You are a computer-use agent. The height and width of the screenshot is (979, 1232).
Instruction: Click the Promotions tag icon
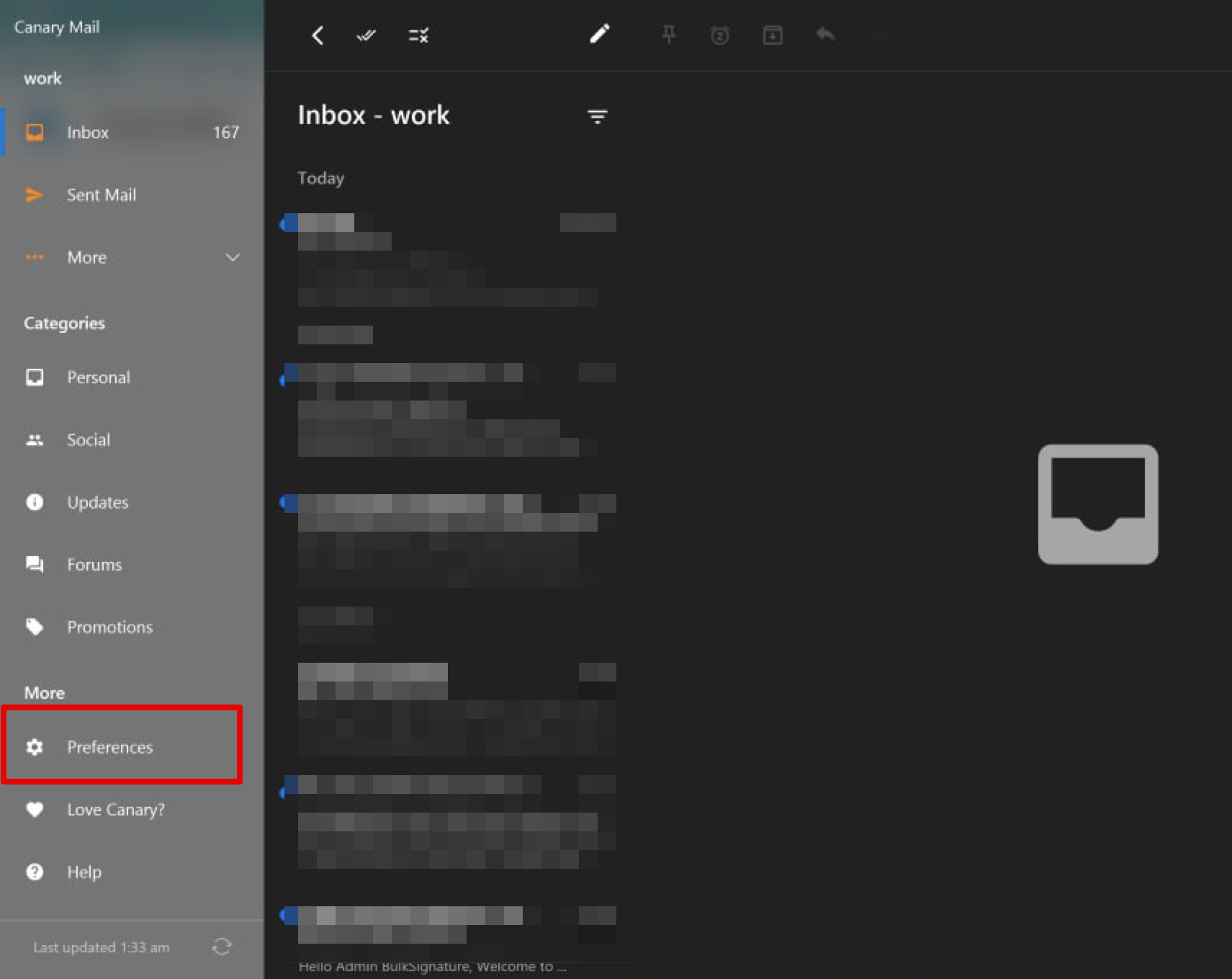tap(35, 627)
